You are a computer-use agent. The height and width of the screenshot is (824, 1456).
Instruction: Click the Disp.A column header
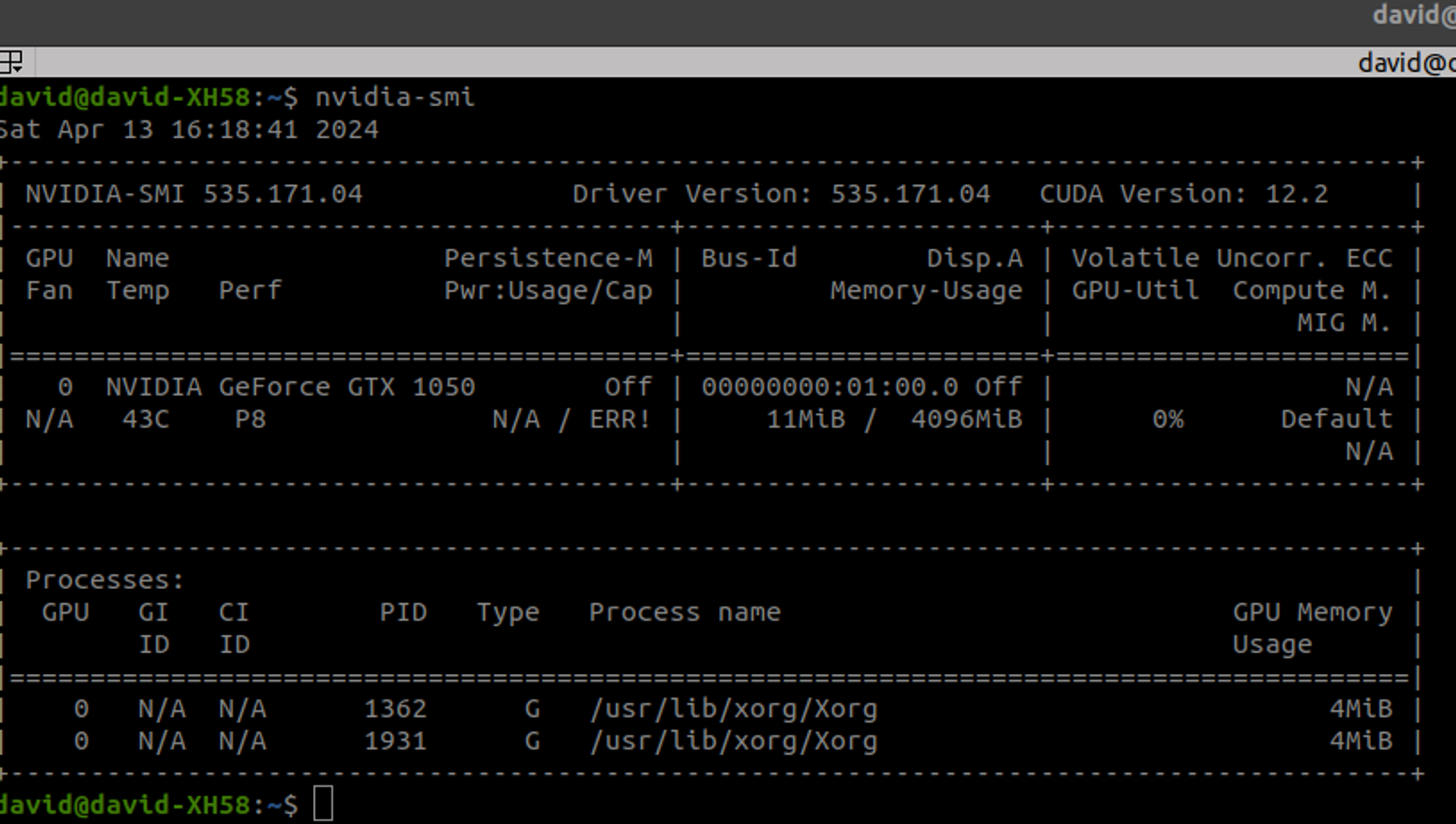coord(974,259)
